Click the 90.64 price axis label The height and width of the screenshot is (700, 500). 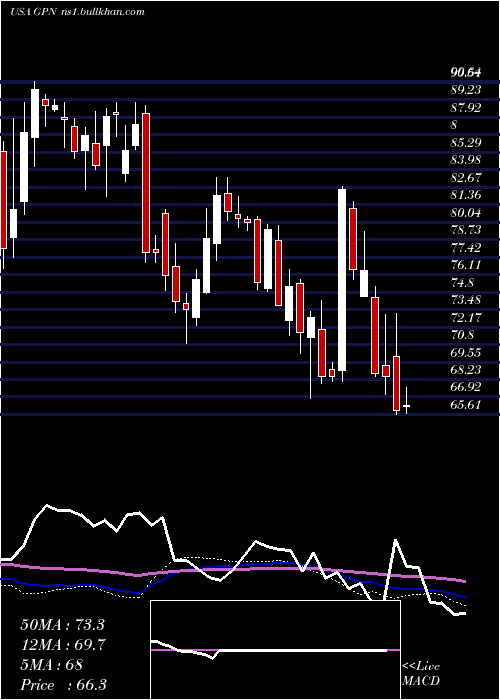[x=466, y=72]
